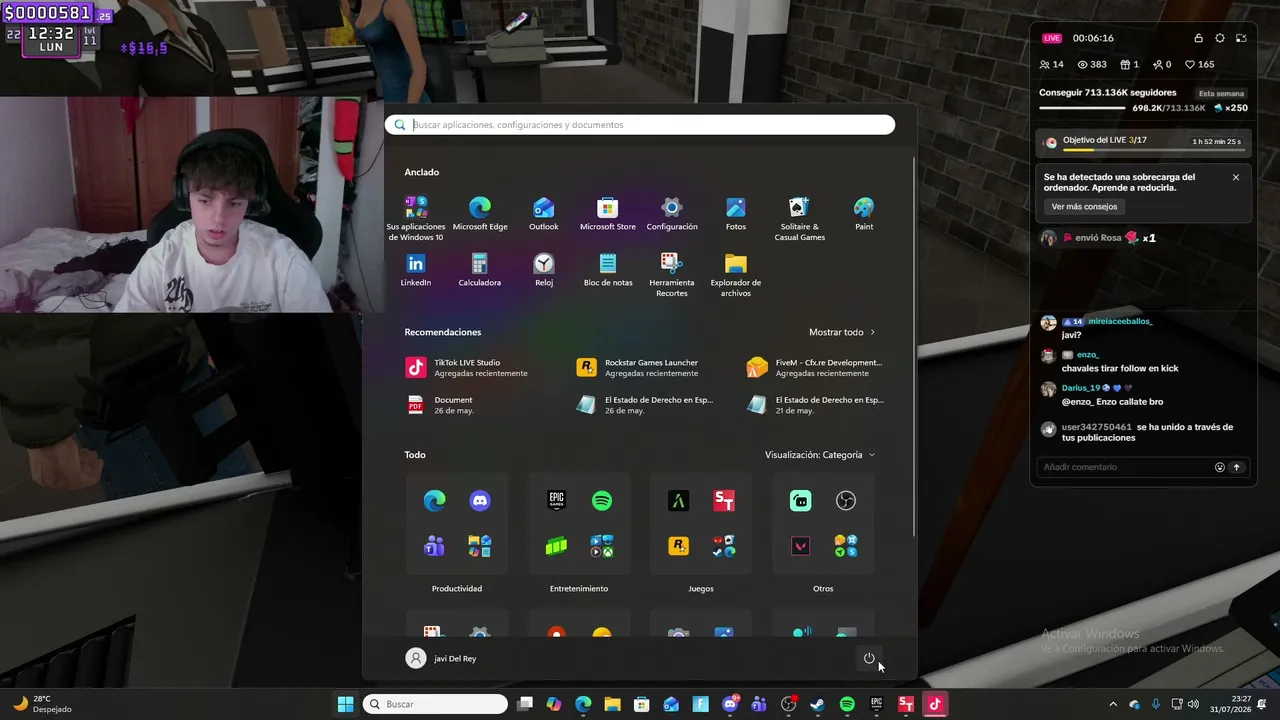Open Configuración from pinned apps
Screen dimensions: 1280x720
[x=672, y=214]
